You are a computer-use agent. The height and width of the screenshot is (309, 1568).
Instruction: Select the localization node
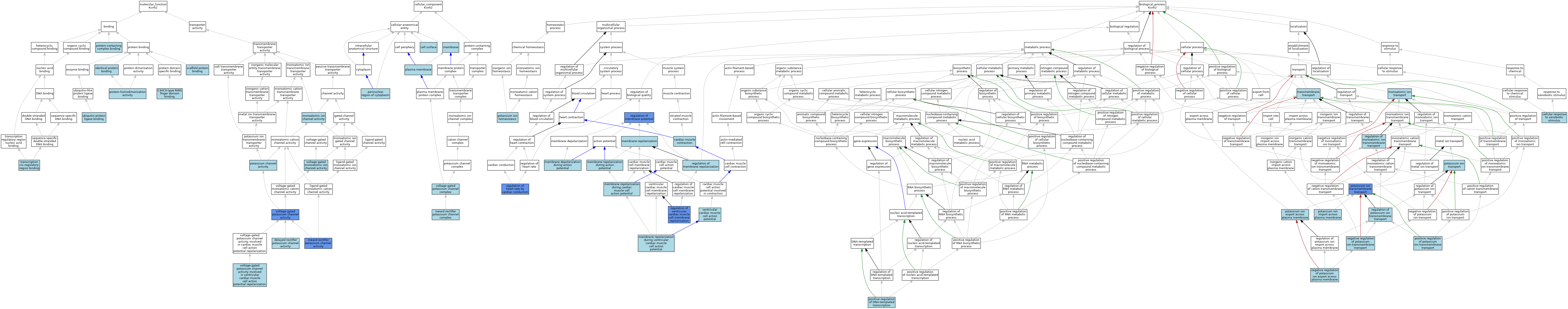[x=1298, y=27]
